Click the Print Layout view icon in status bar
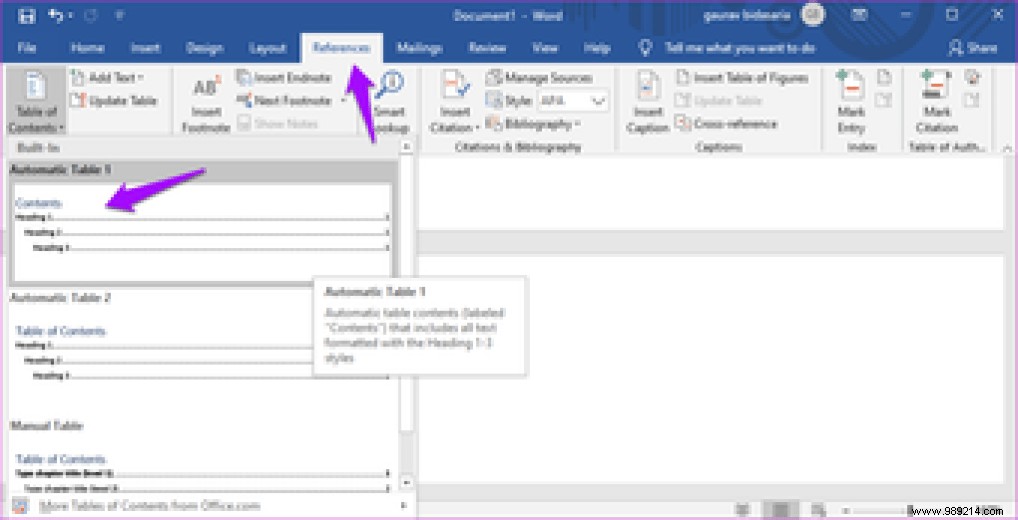Viewport: 1018px width, 520px height. [780, 510]
